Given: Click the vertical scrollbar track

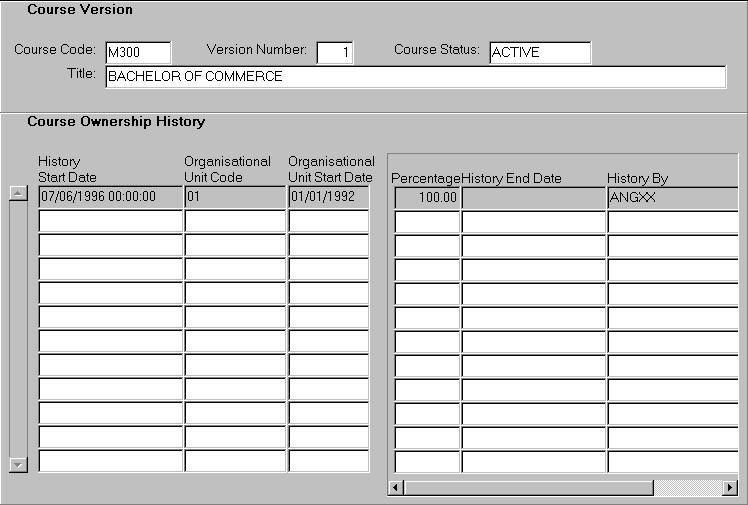Looking at the screenshot, I should 17,330.
